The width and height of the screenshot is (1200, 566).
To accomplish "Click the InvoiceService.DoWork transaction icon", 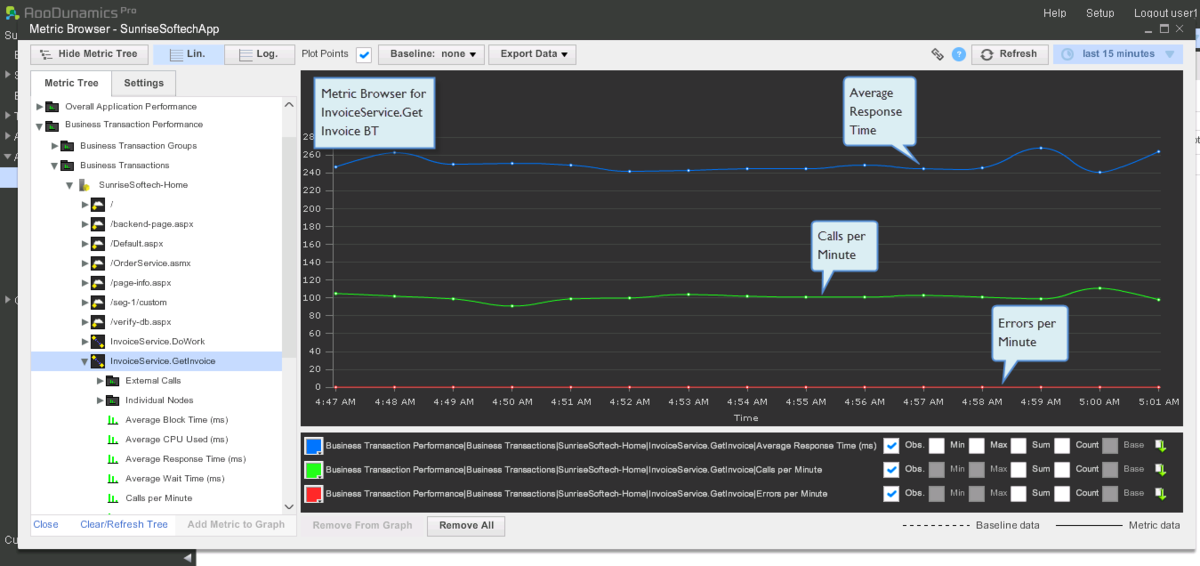I will pos(98,341).
